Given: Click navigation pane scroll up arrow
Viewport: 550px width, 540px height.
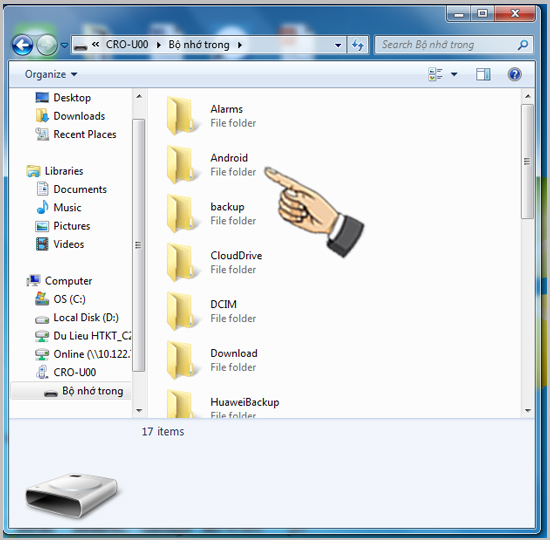Looking at the screenshot, I should [139, 96].
